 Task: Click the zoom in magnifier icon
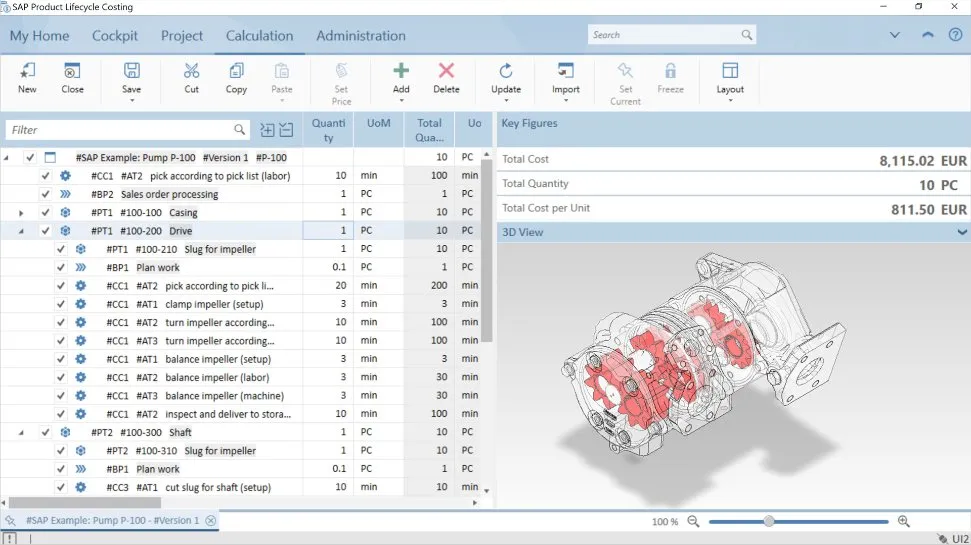(x=904, y=521)
